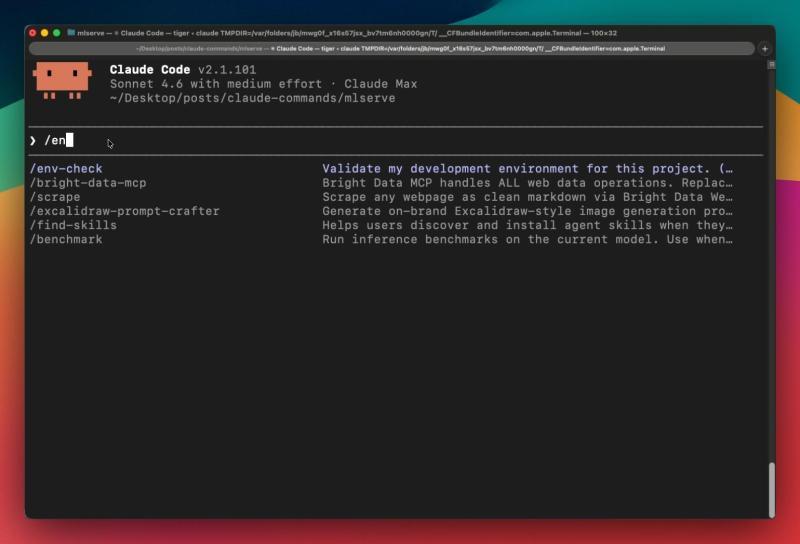800x544 pixels.
Task: Select the /find-skills command
Action: pyautogui.click(x=73, y=225)
